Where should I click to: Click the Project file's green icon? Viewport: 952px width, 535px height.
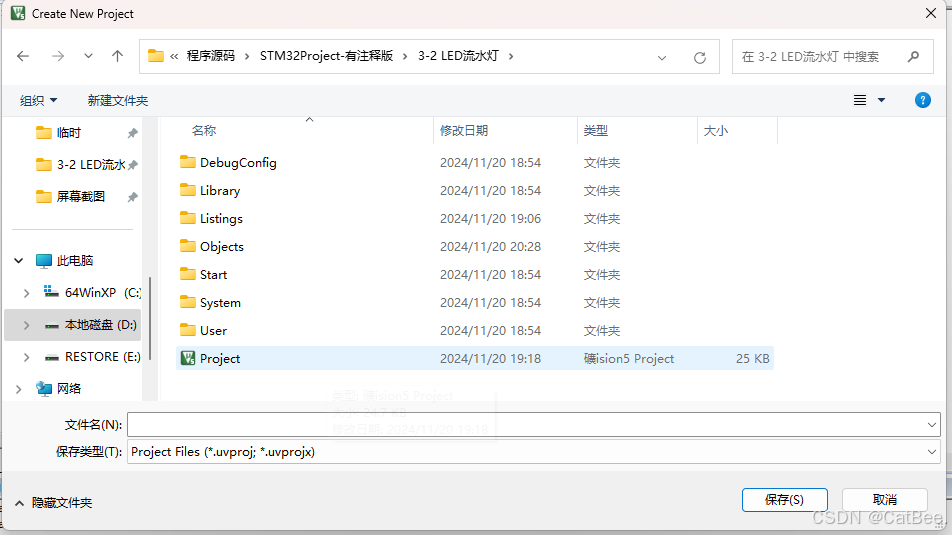(188, 358)
